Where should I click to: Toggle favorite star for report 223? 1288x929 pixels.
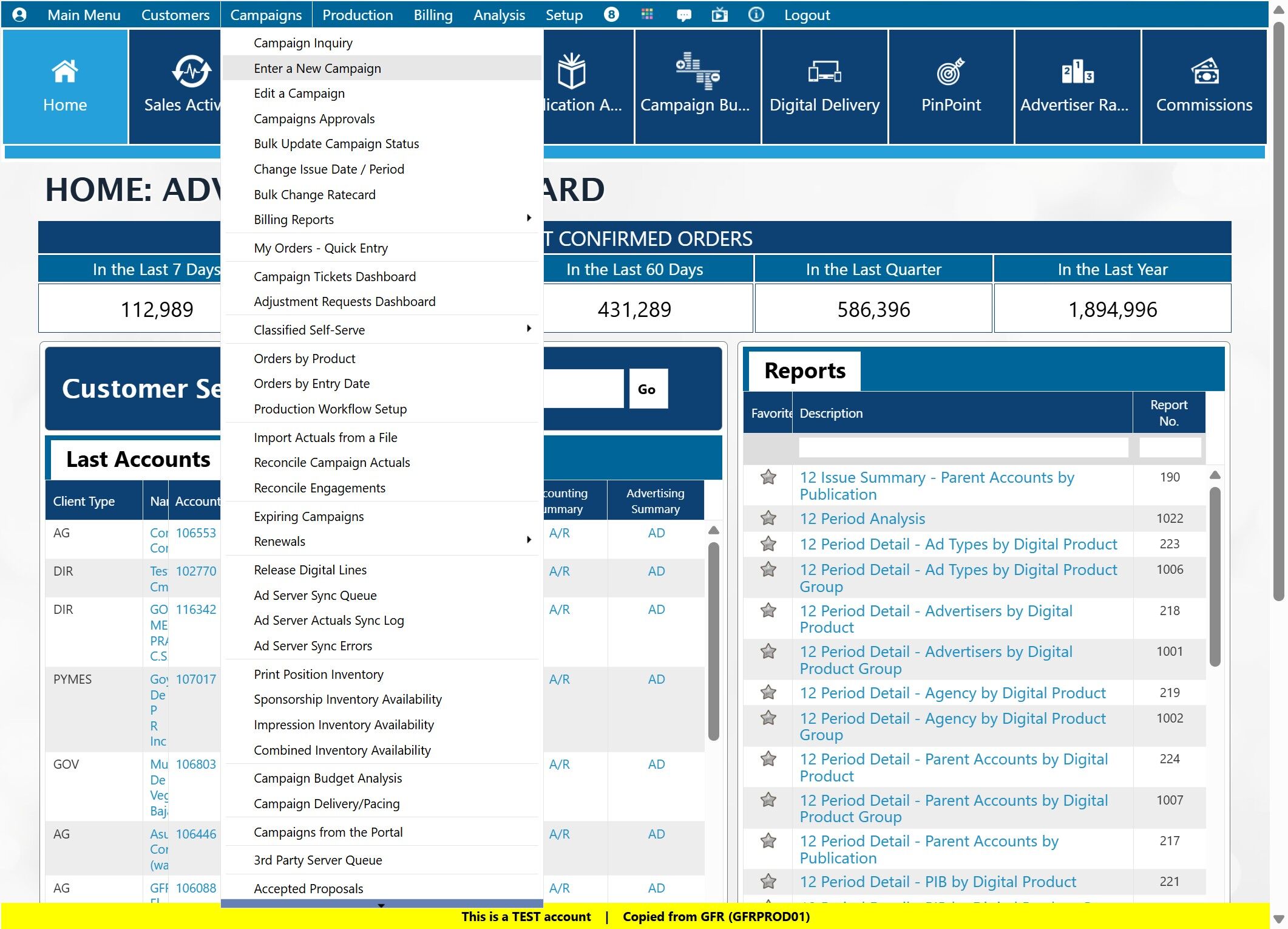pos(768,543)
